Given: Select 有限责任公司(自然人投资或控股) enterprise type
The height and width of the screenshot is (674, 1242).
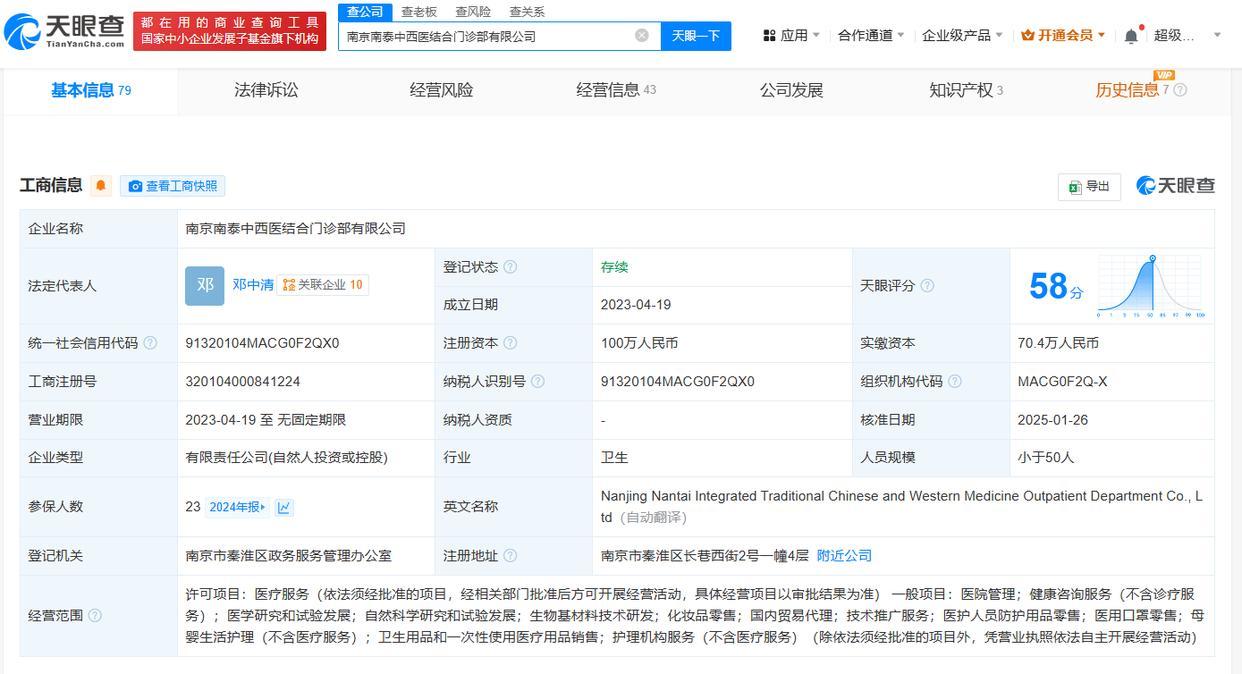Looking at the screenshot, I should pos(286,457).
